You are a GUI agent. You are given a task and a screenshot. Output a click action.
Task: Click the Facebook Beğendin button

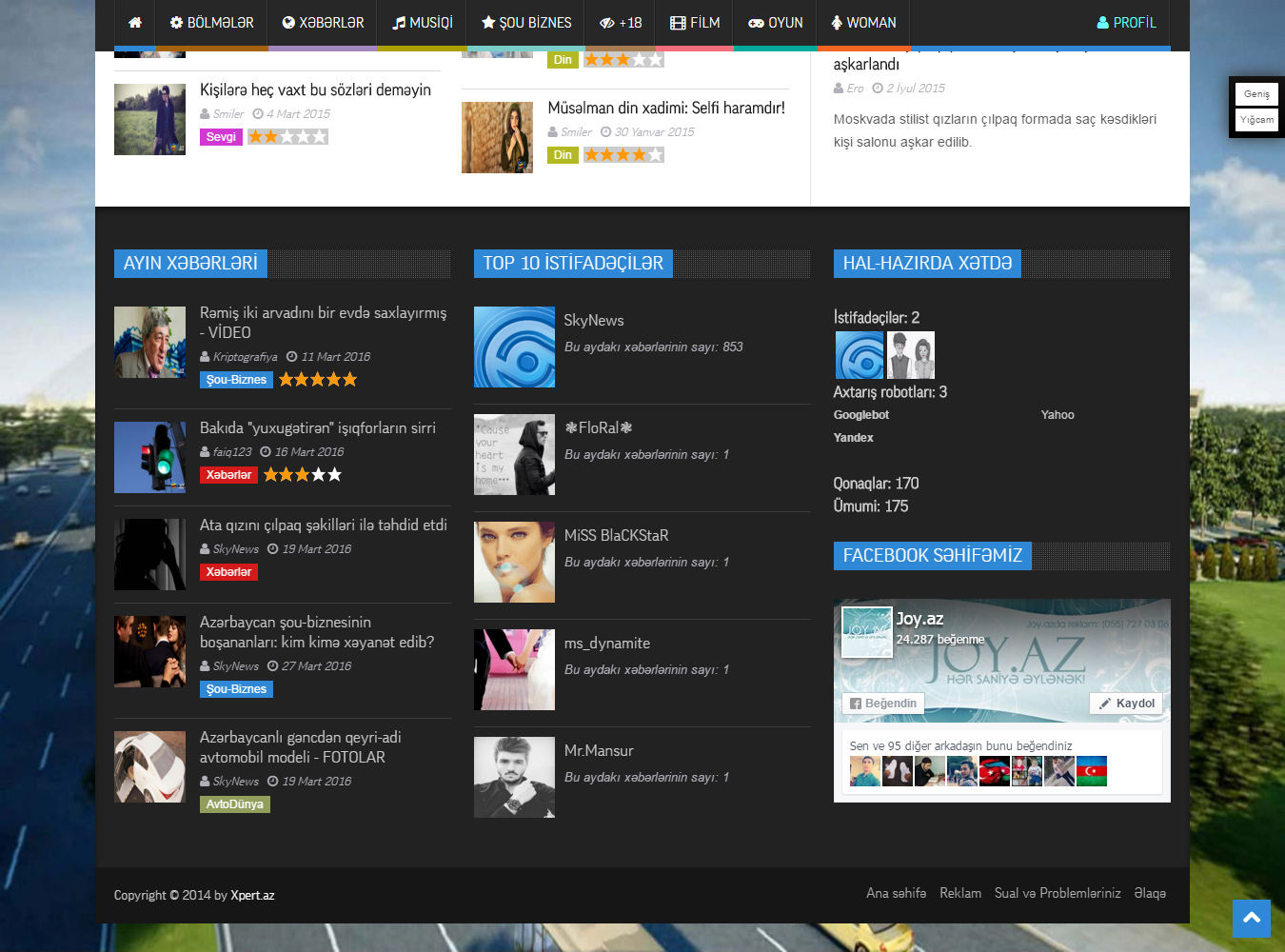[x=883, y=704]
